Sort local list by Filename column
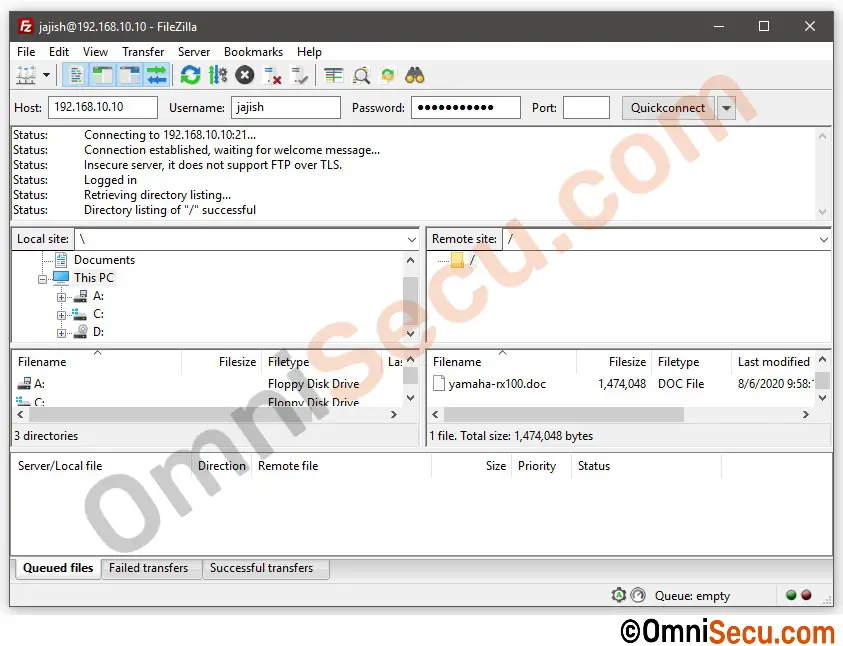Image resolution: width=843 pixels, height=646 pixels. click(x=97, y=362)
